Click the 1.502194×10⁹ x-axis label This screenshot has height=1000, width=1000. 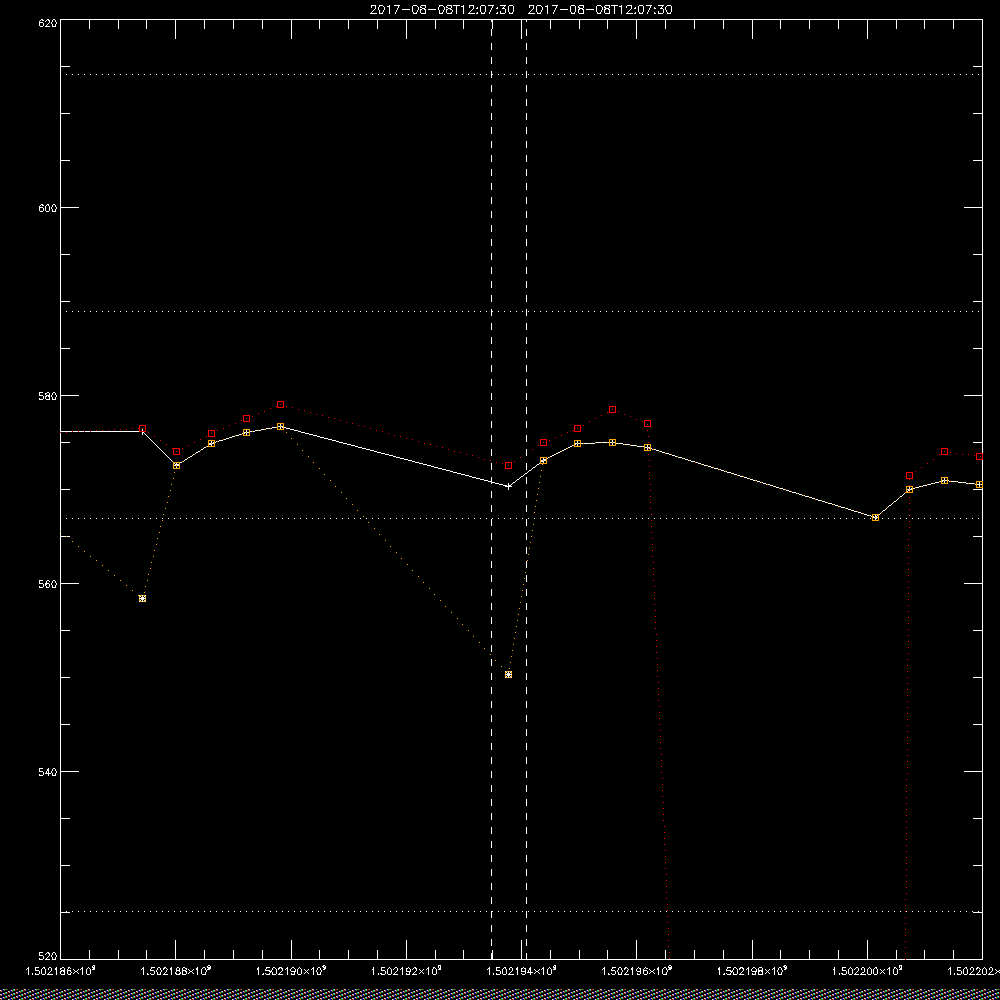tap(522, 971)
